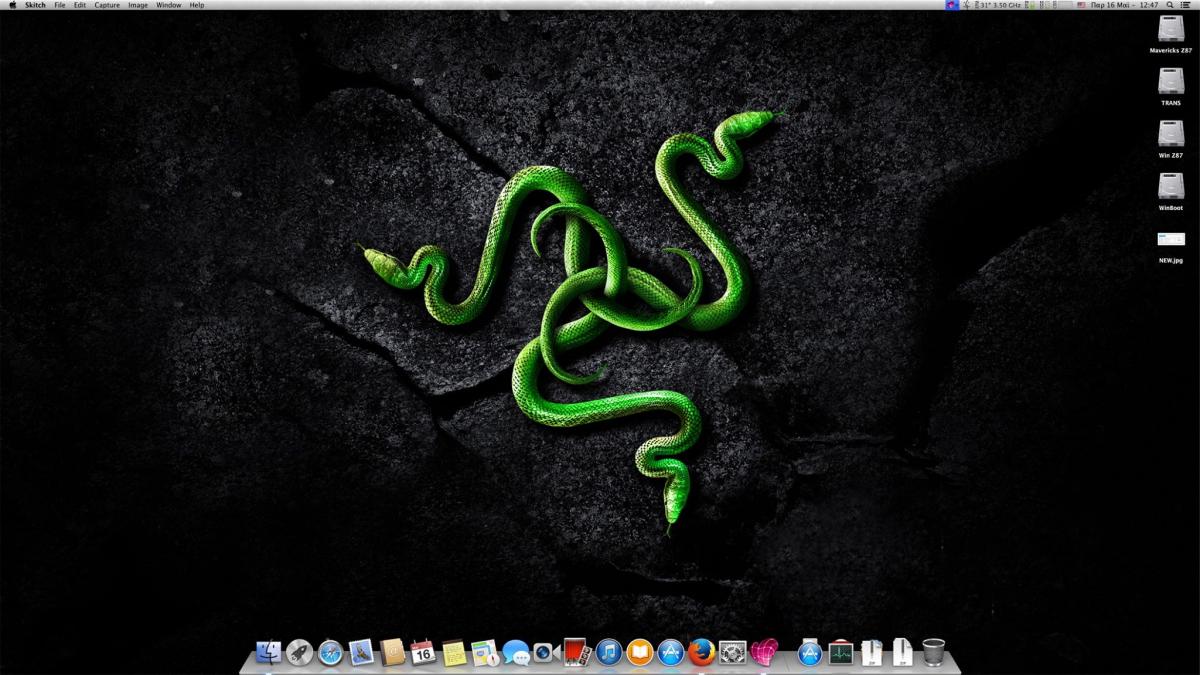Open Launchpad rocket icon in Dock

[299, 653]
